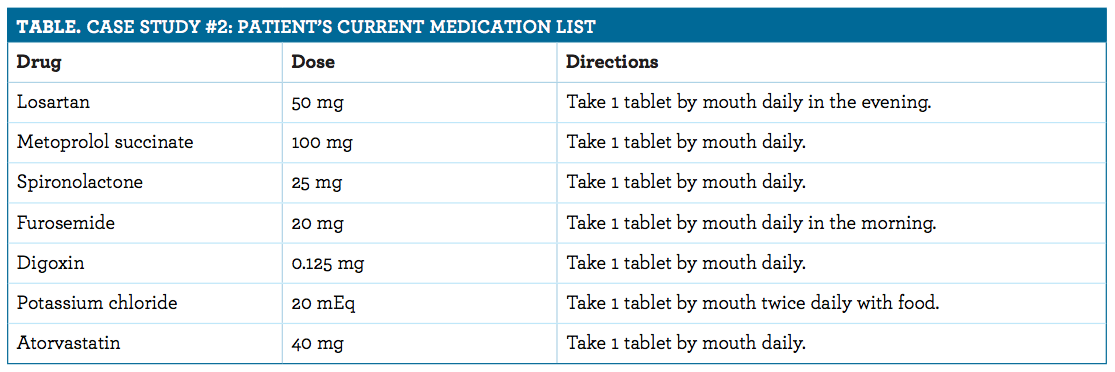Click the Losartan evening directions text
Viewport: 1115px width, 372px height.
(749, 103)
